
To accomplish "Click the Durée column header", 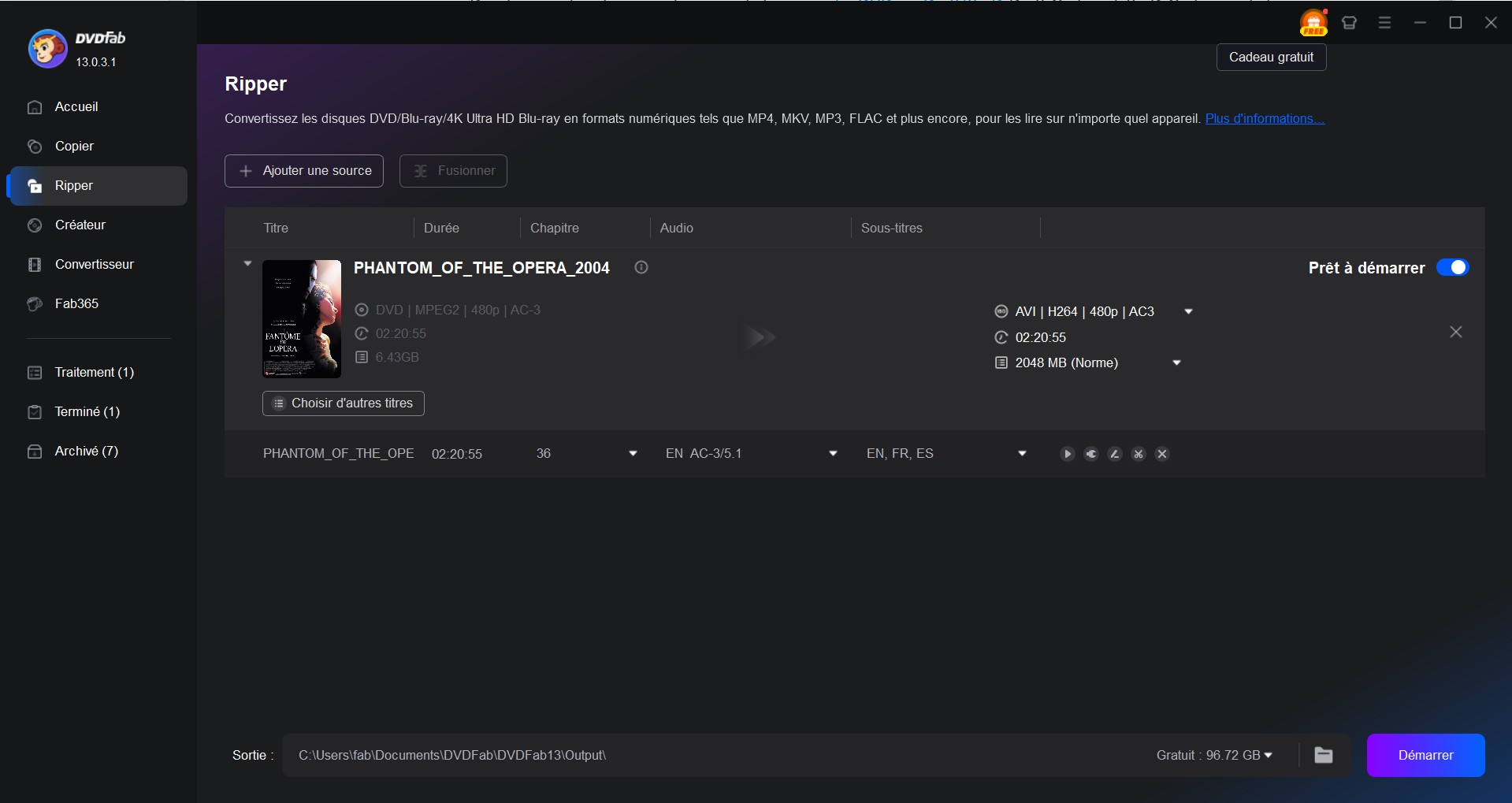I will coord(441,228).
